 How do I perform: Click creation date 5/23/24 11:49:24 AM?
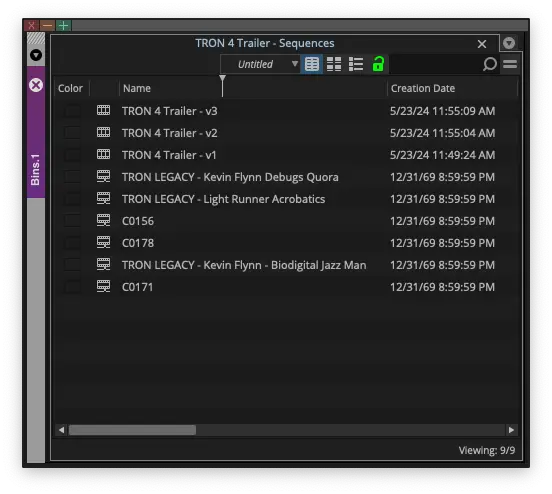(x=443, y=155)
